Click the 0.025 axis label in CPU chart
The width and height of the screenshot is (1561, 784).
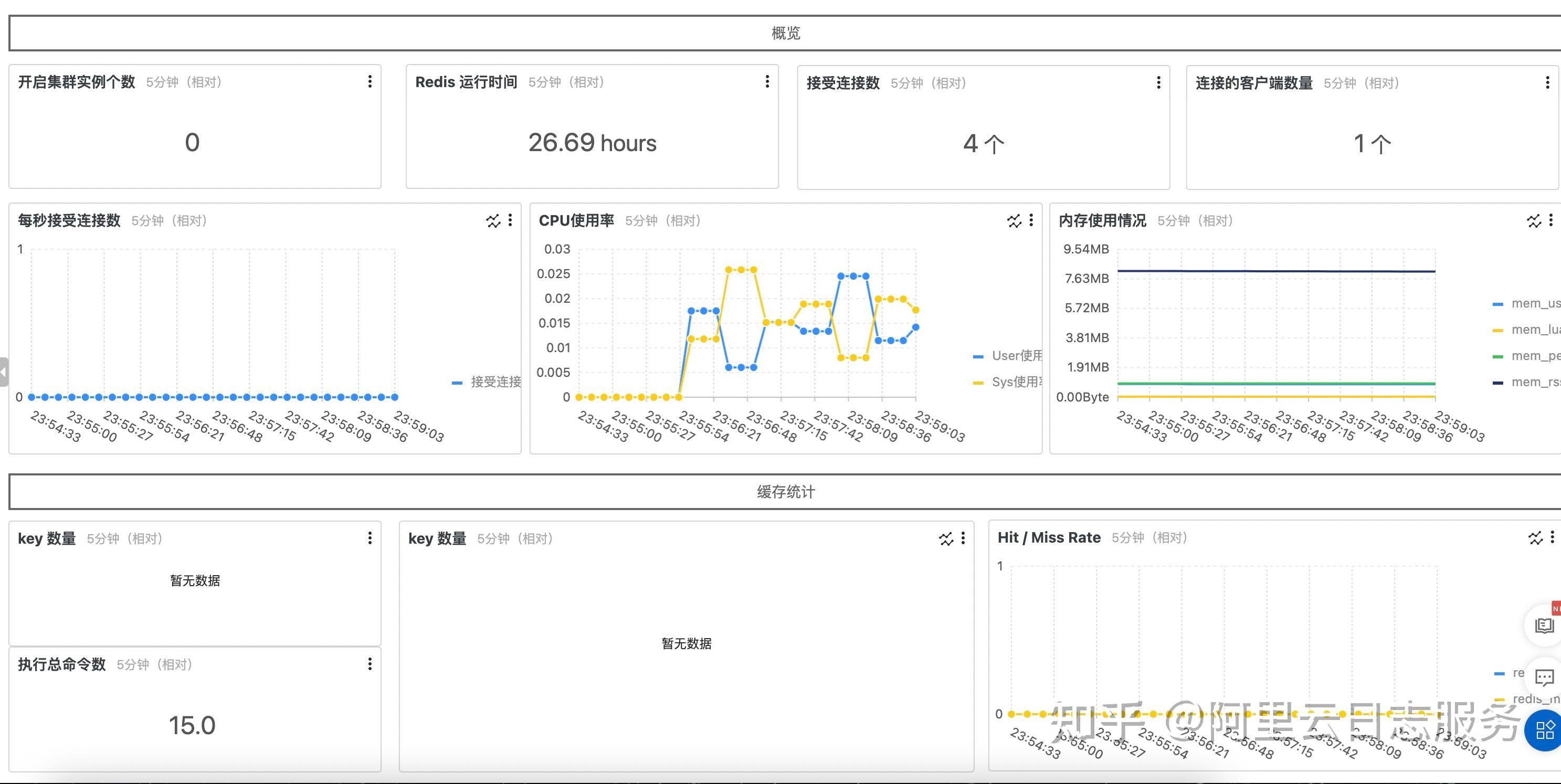click(553, 274)
